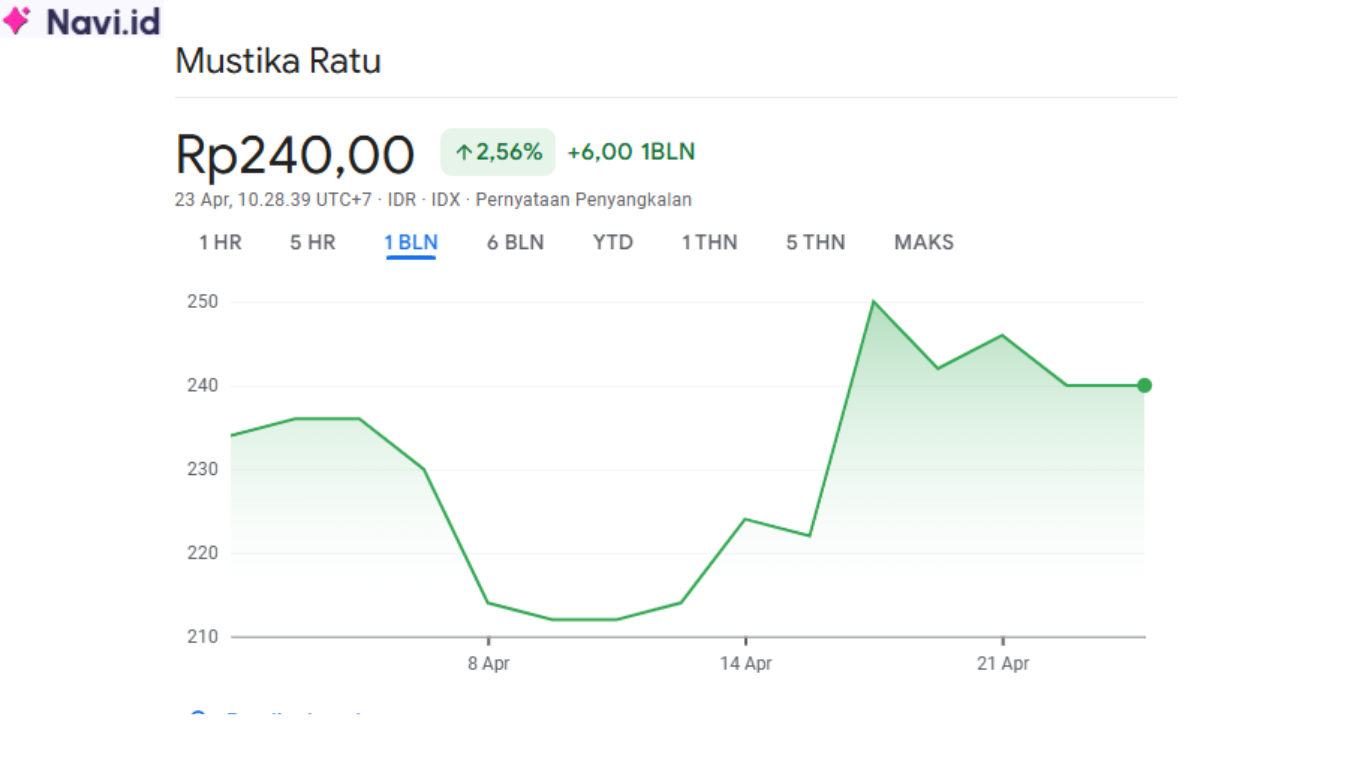Click the 8 Apr date axis label
The height and width of the screenshot is (768, 1366).
(488, 664)
